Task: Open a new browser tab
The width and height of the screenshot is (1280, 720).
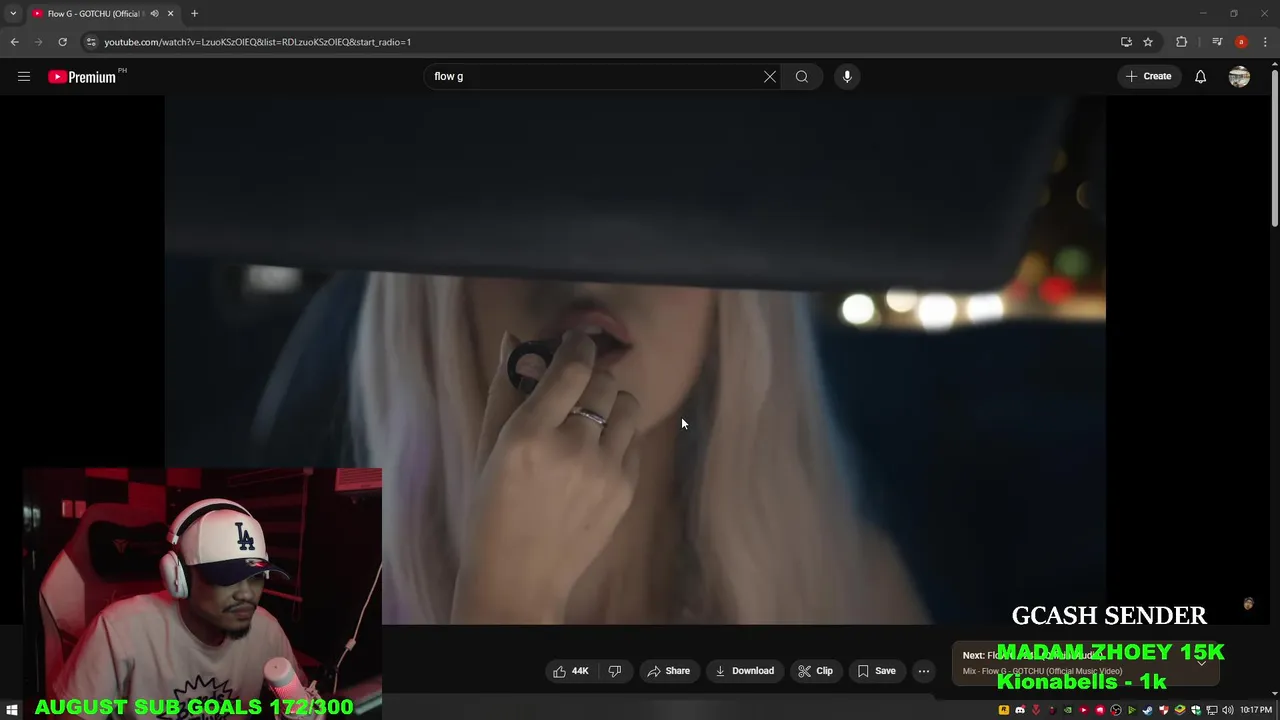Action: click(194, 13)
